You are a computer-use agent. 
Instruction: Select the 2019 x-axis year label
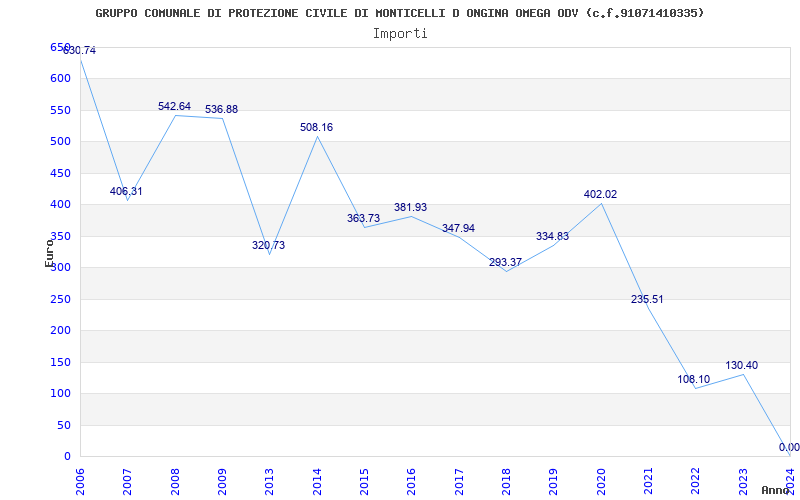tap(553, 482)
